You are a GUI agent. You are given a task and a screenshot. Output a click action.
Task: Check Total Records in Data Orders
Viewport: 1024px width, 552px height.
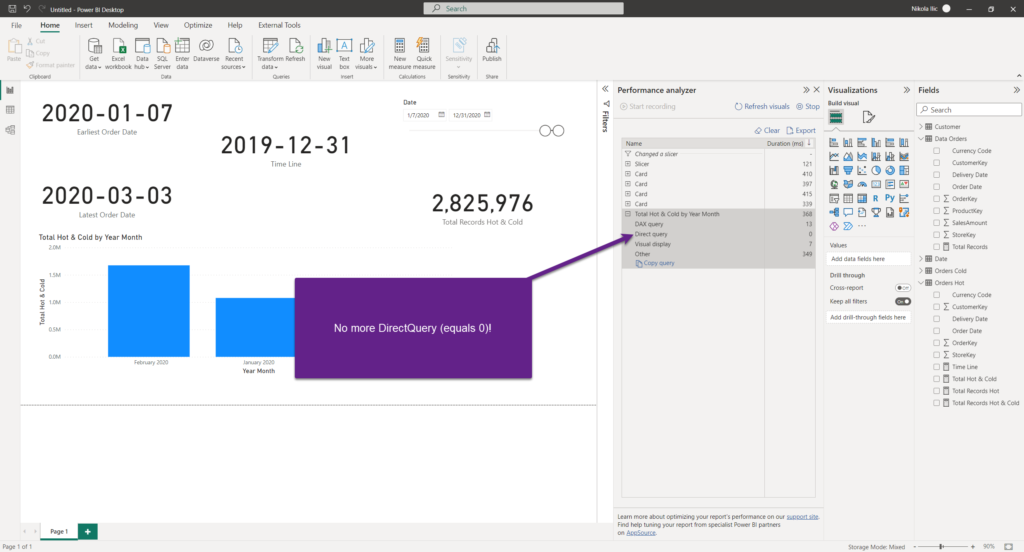(x=936, y=247)
